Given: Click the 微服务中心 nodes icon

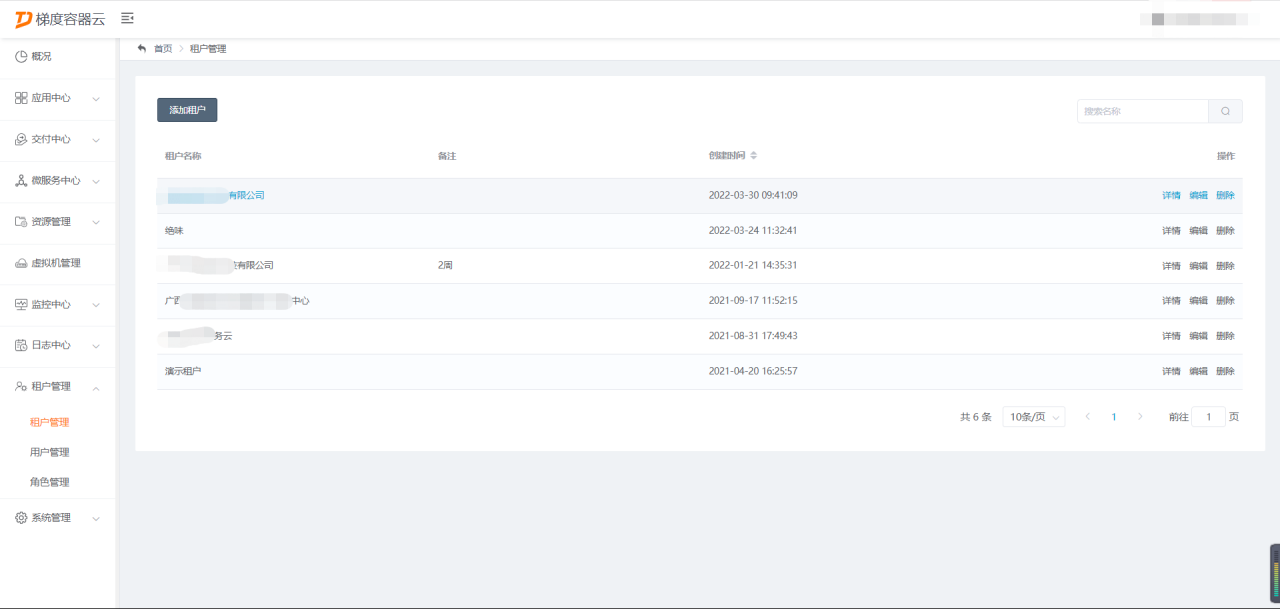Looking at the screenshot, I should tap(21, 181).
